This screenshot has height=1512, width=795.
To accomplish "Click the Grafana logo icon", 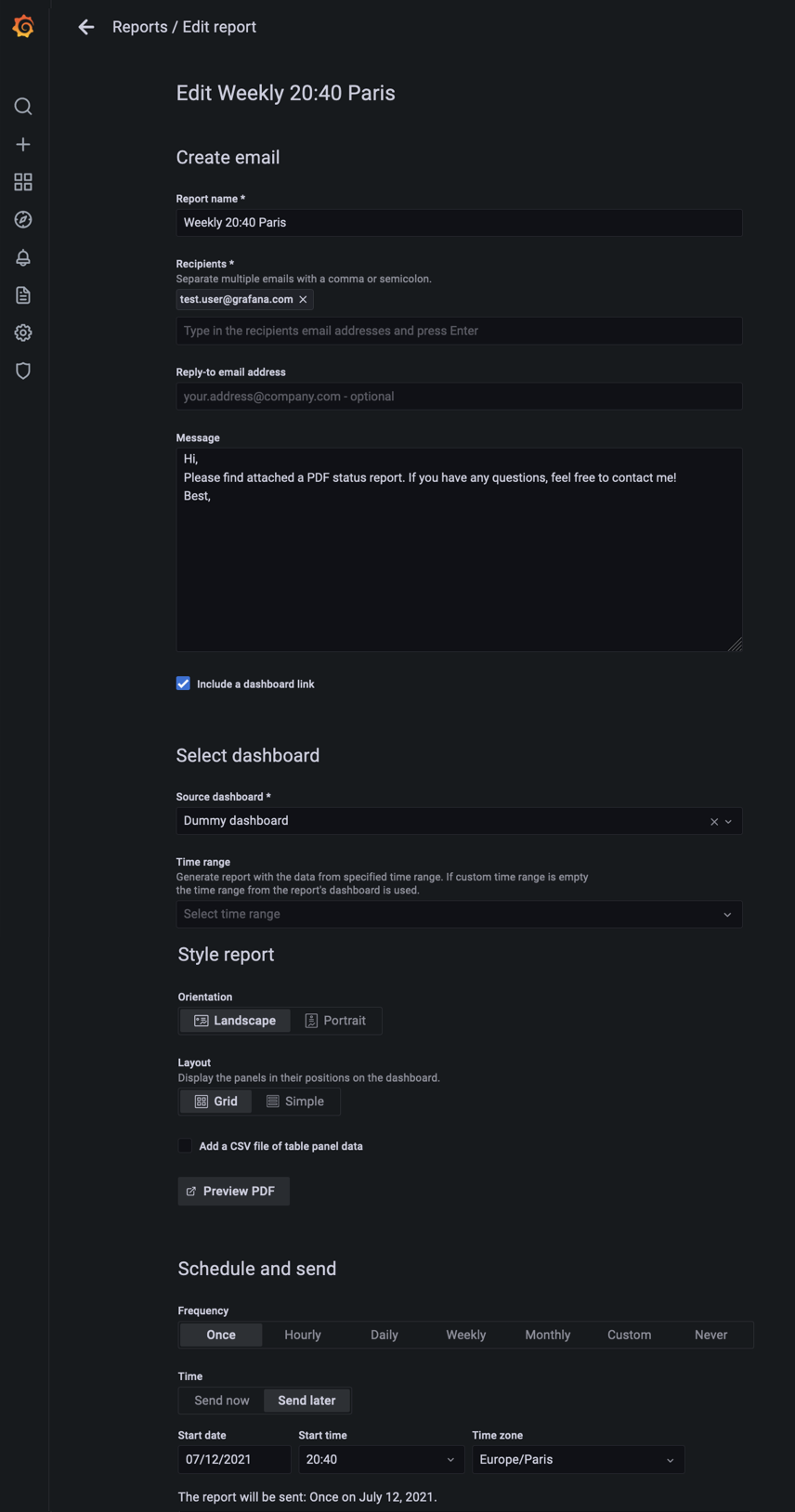I will click(x=23, y=27).
